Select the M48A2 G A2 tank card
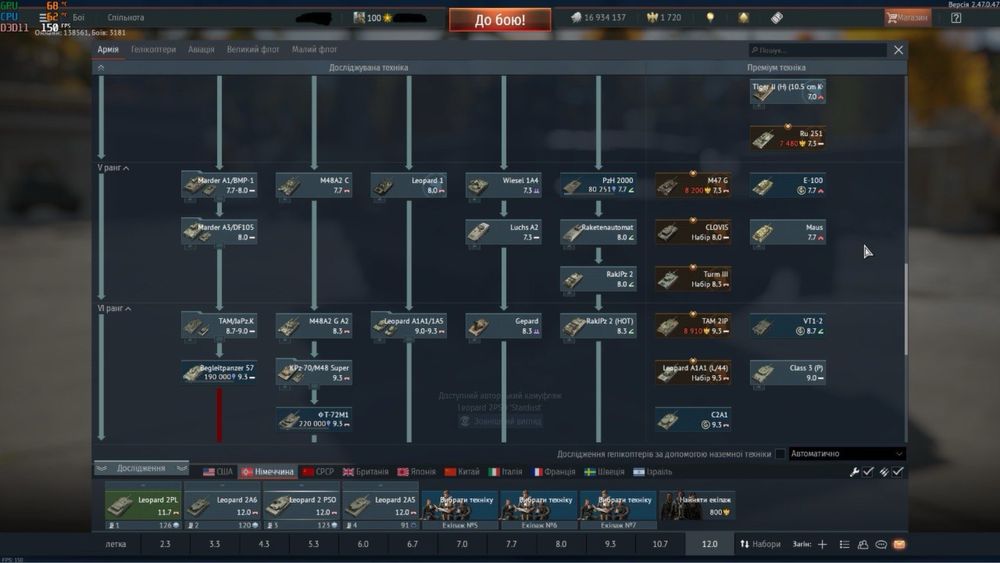Image resolution: width=1000 pixels, height=563 pixels. coord(314,326)
